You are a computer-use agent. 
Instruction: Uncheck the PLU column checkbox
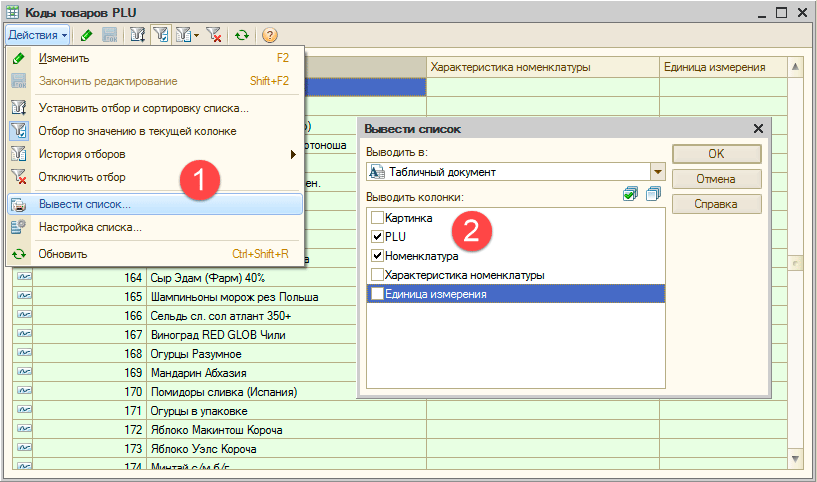377,237
